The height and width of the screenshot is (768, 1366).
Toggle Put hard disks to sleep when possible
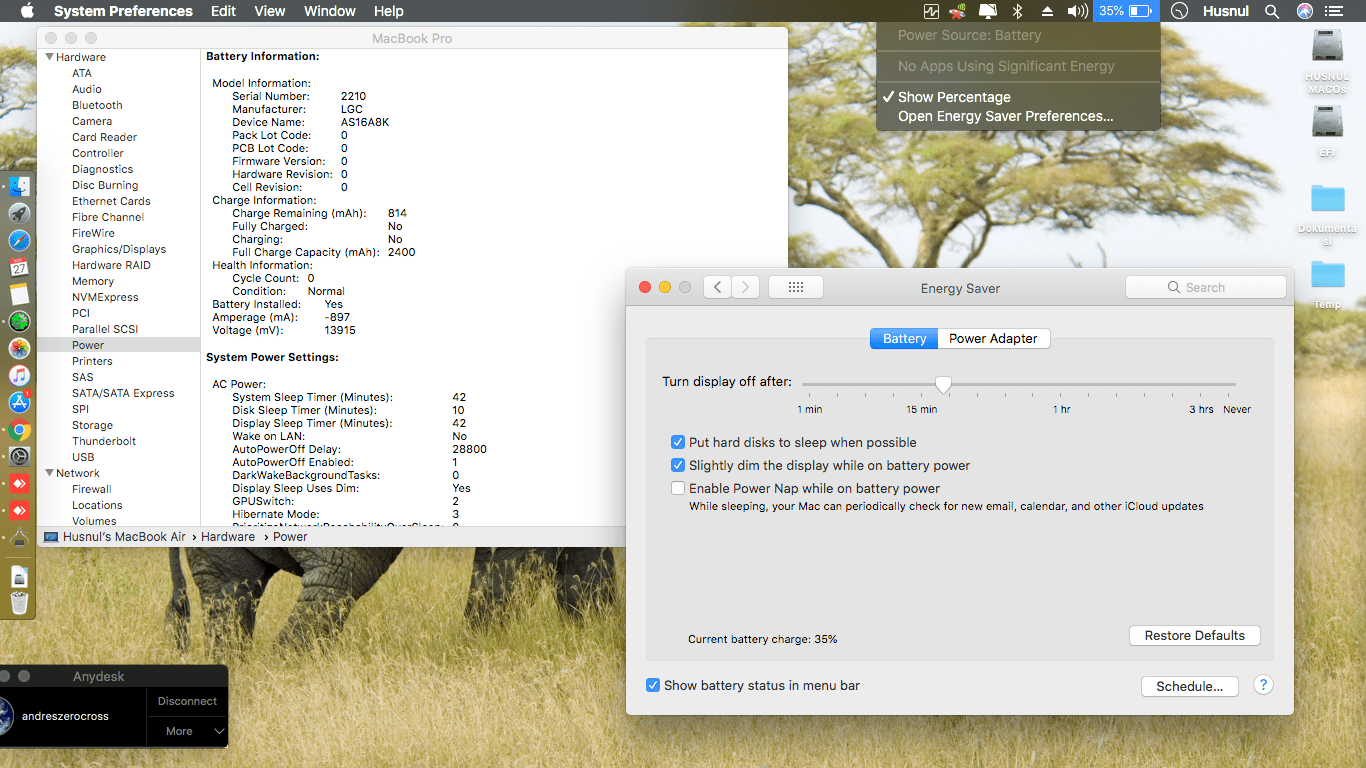coord(678,442)
